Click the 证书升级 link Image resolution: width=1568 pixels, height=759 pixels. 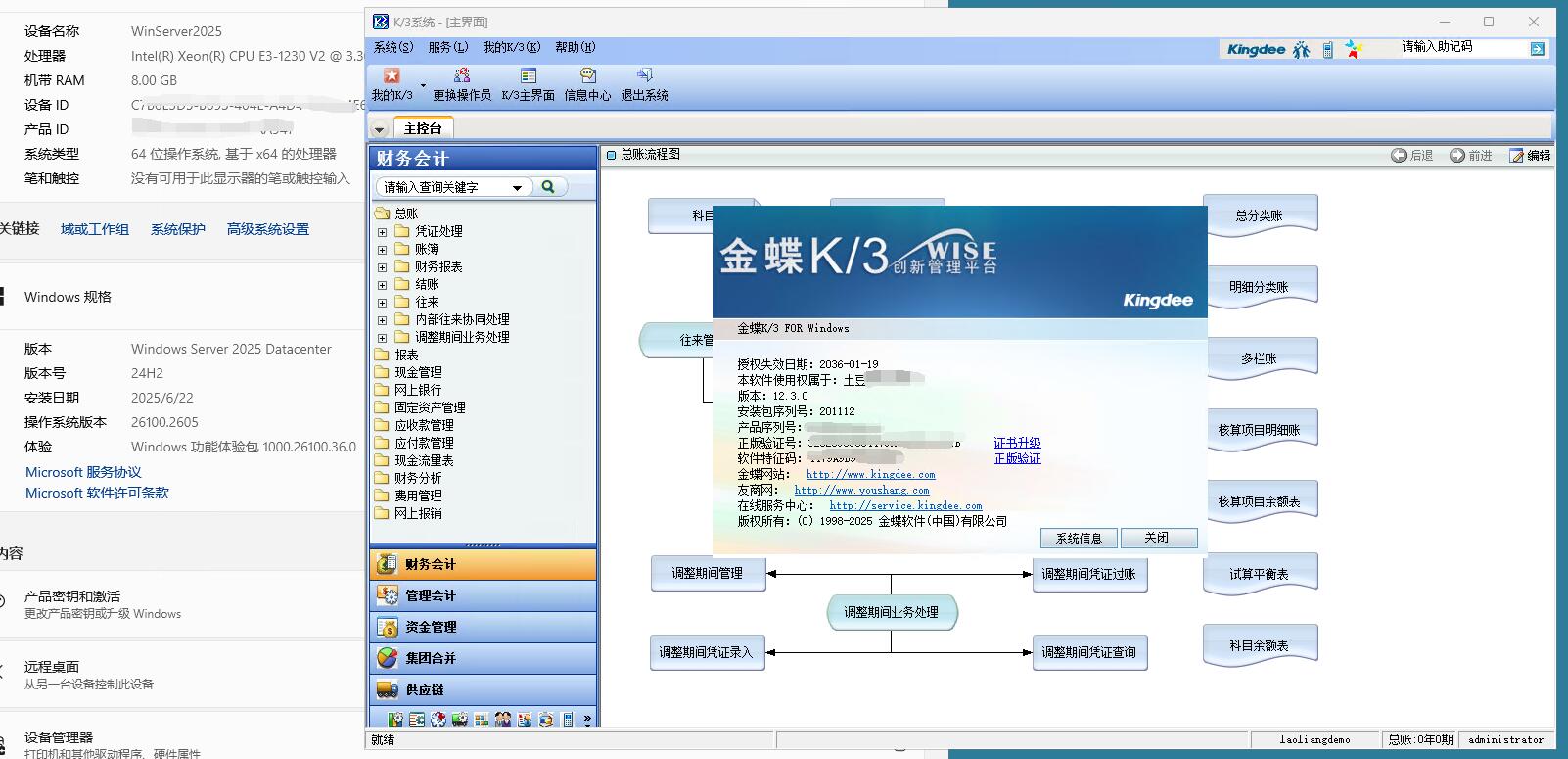click(1018, 443)
